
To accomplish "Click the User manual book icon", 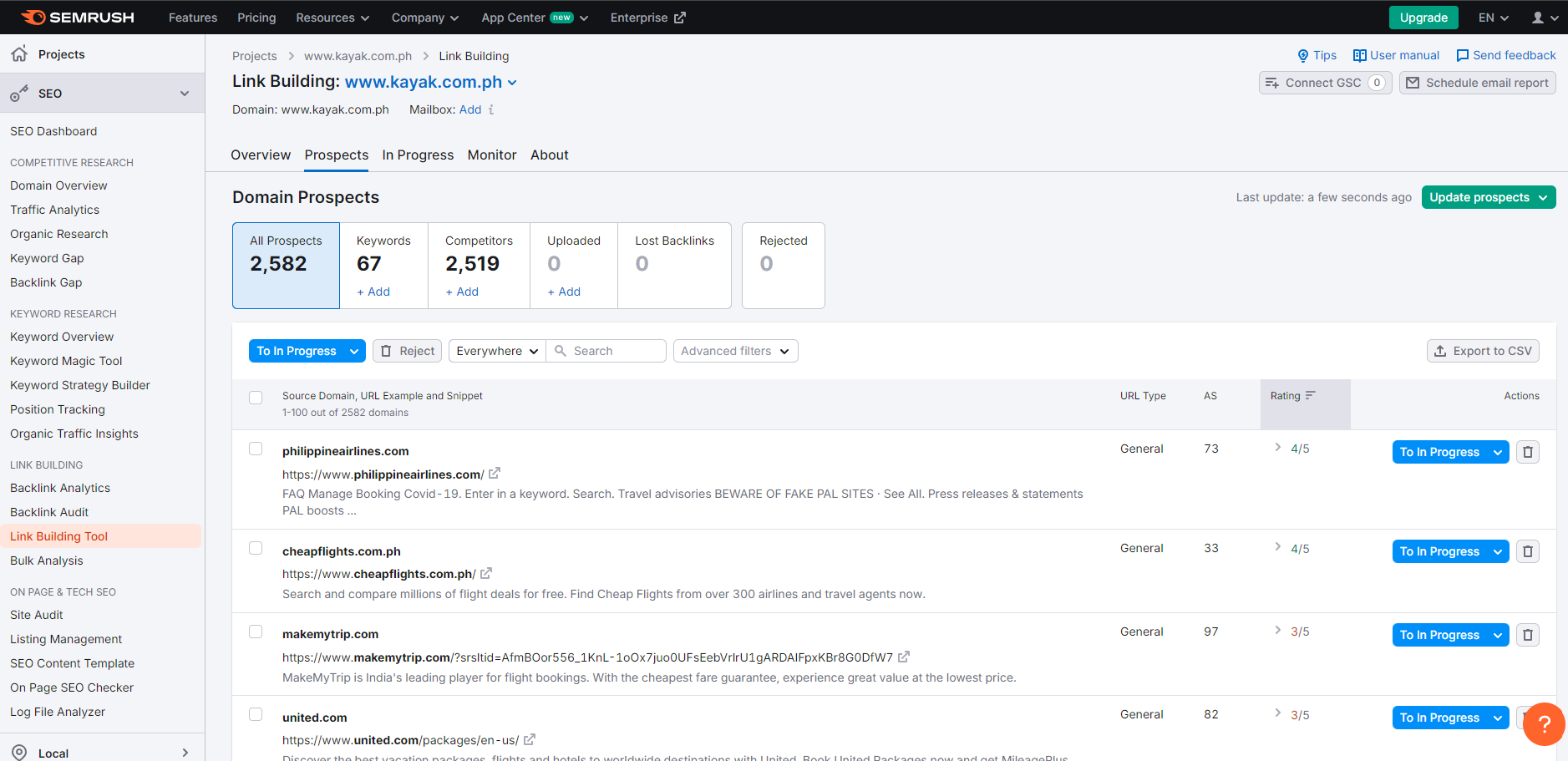I will point(1359,56).
